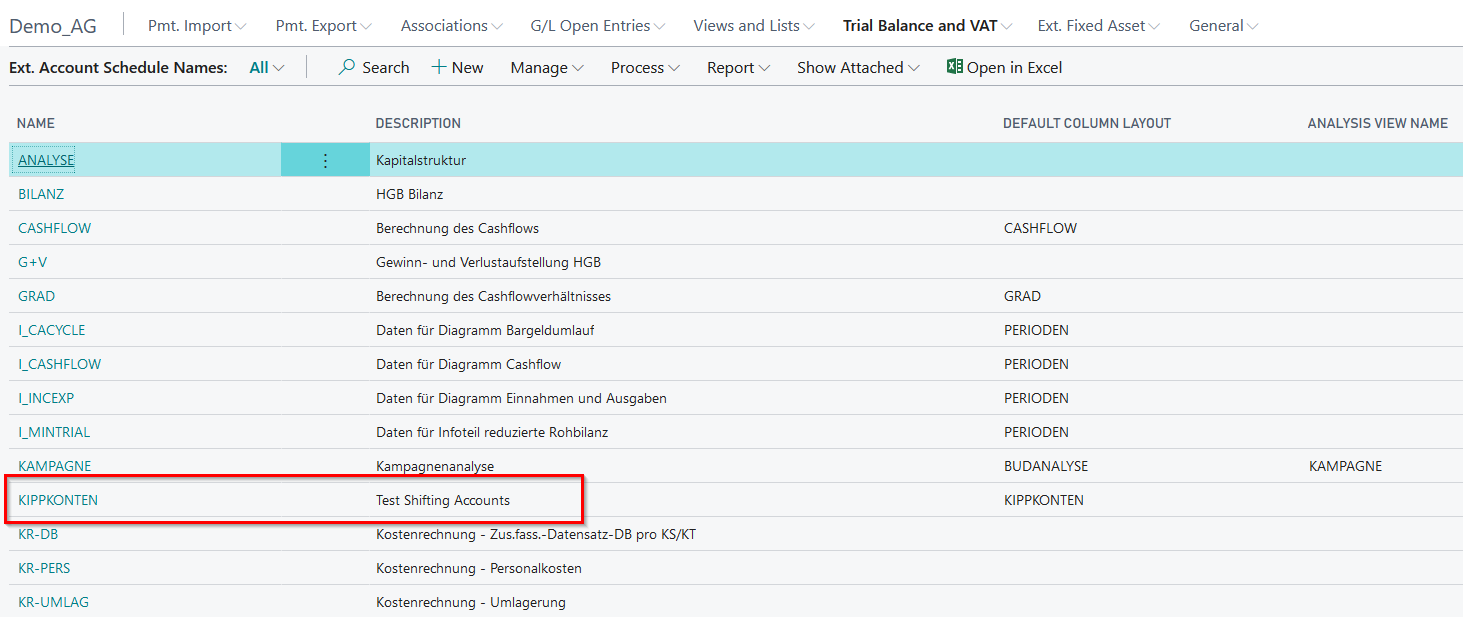
Task: Click the Default Column Layout column header
Action: (x=1086, y=123)
